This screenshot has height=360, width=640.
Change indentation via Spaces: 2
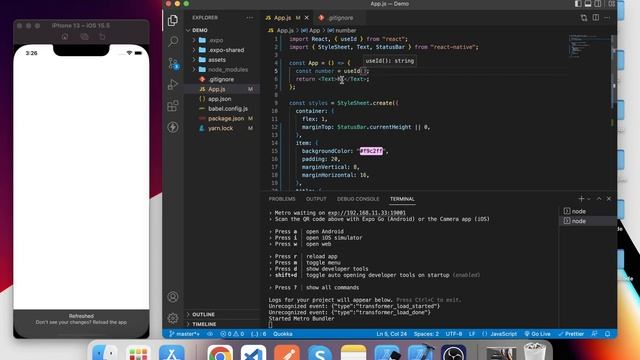coord(426,334)
